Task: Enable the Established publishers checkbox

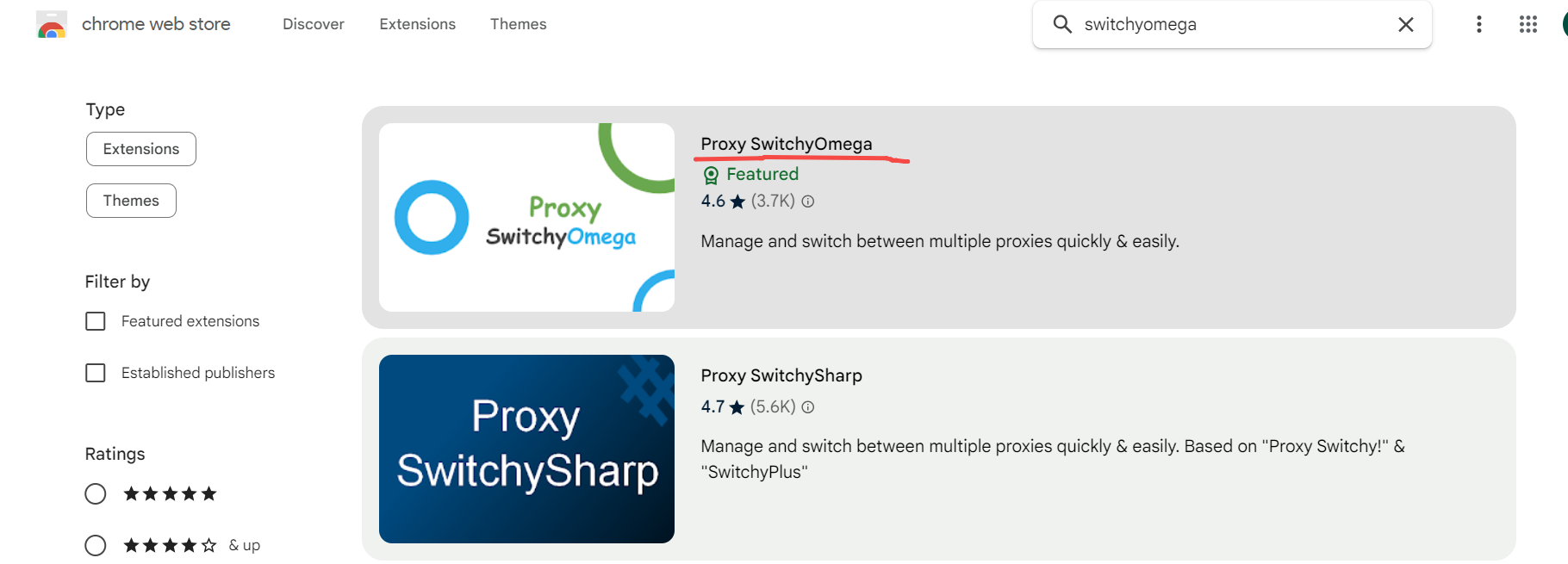Action: [x=96, y=373]
